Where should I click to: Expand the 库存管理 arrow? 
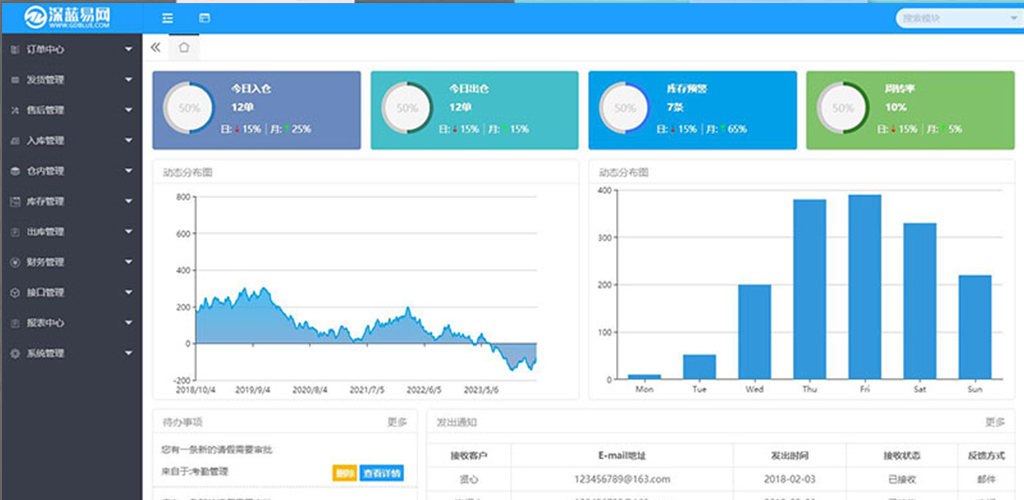[x=129, y=201]
